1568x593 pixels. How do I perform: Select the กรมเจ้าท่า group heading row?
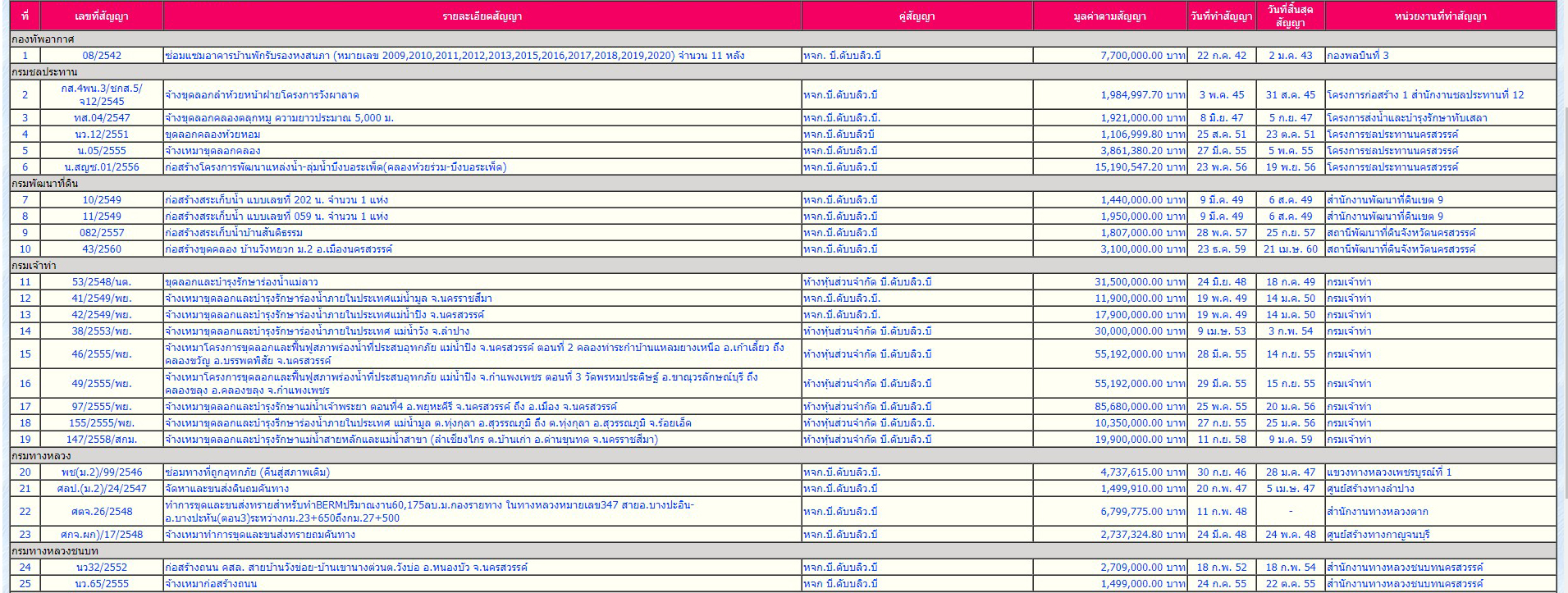34,266
